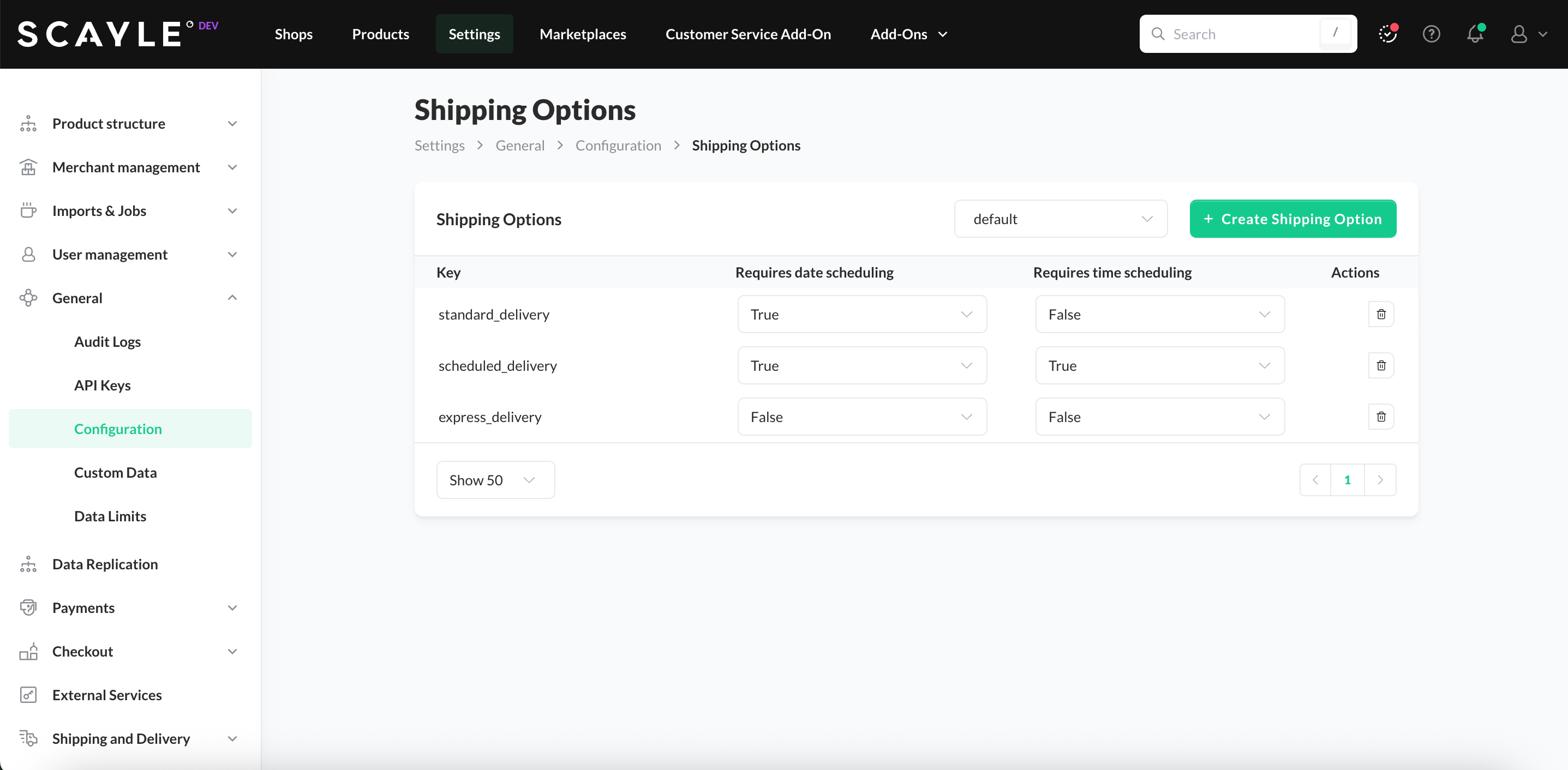Open the task progress status icon
This screenshot has width=1568, height=770.
[1387, 34]
